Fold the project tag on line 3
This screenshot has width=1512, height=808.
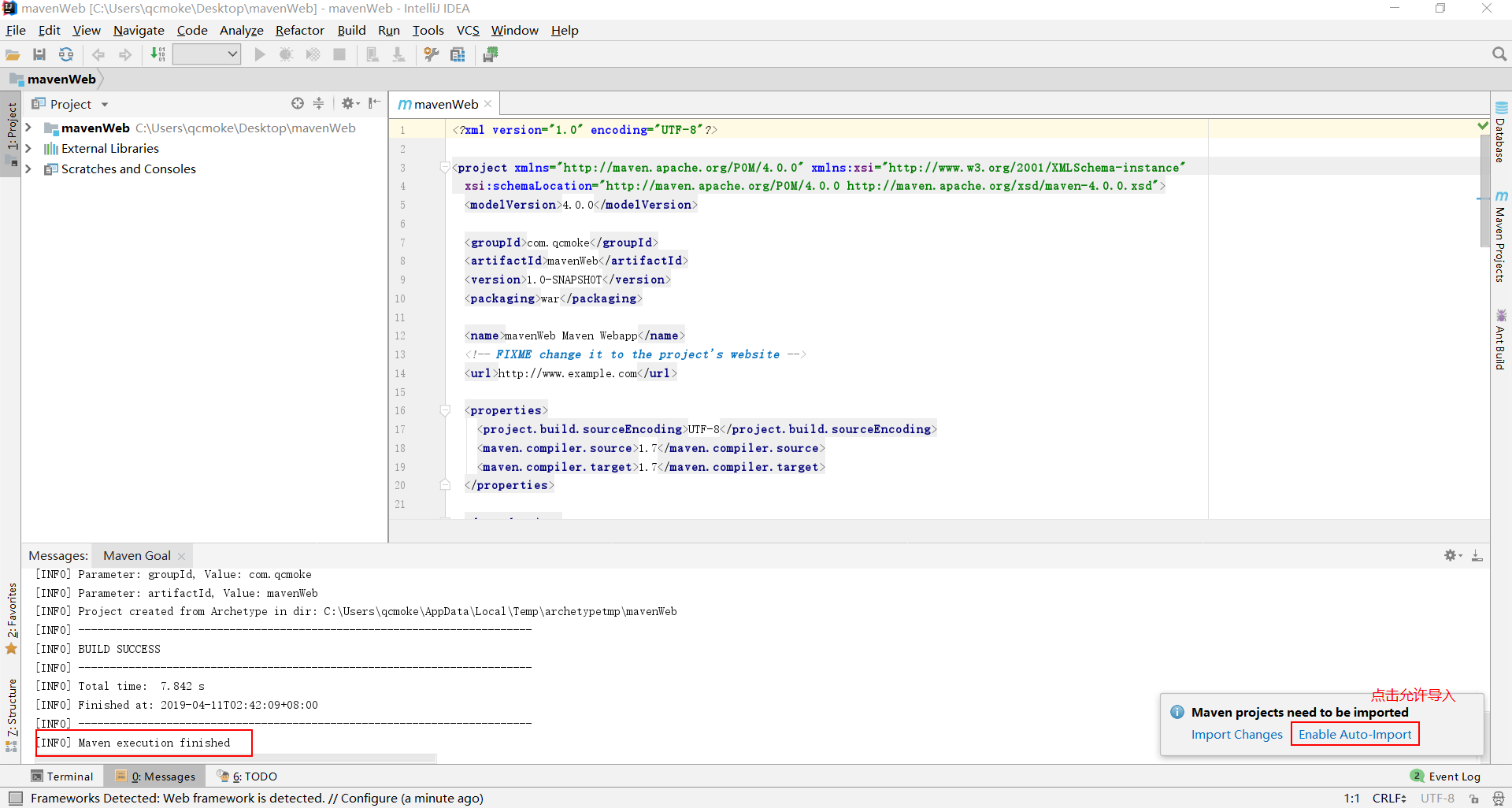pos(445,167)
